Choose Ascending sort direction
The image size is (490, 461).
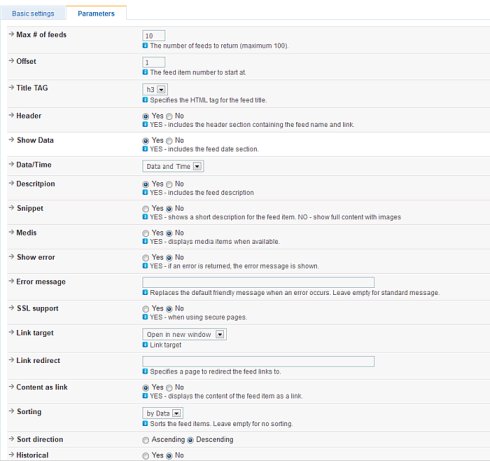pos(146,440)
